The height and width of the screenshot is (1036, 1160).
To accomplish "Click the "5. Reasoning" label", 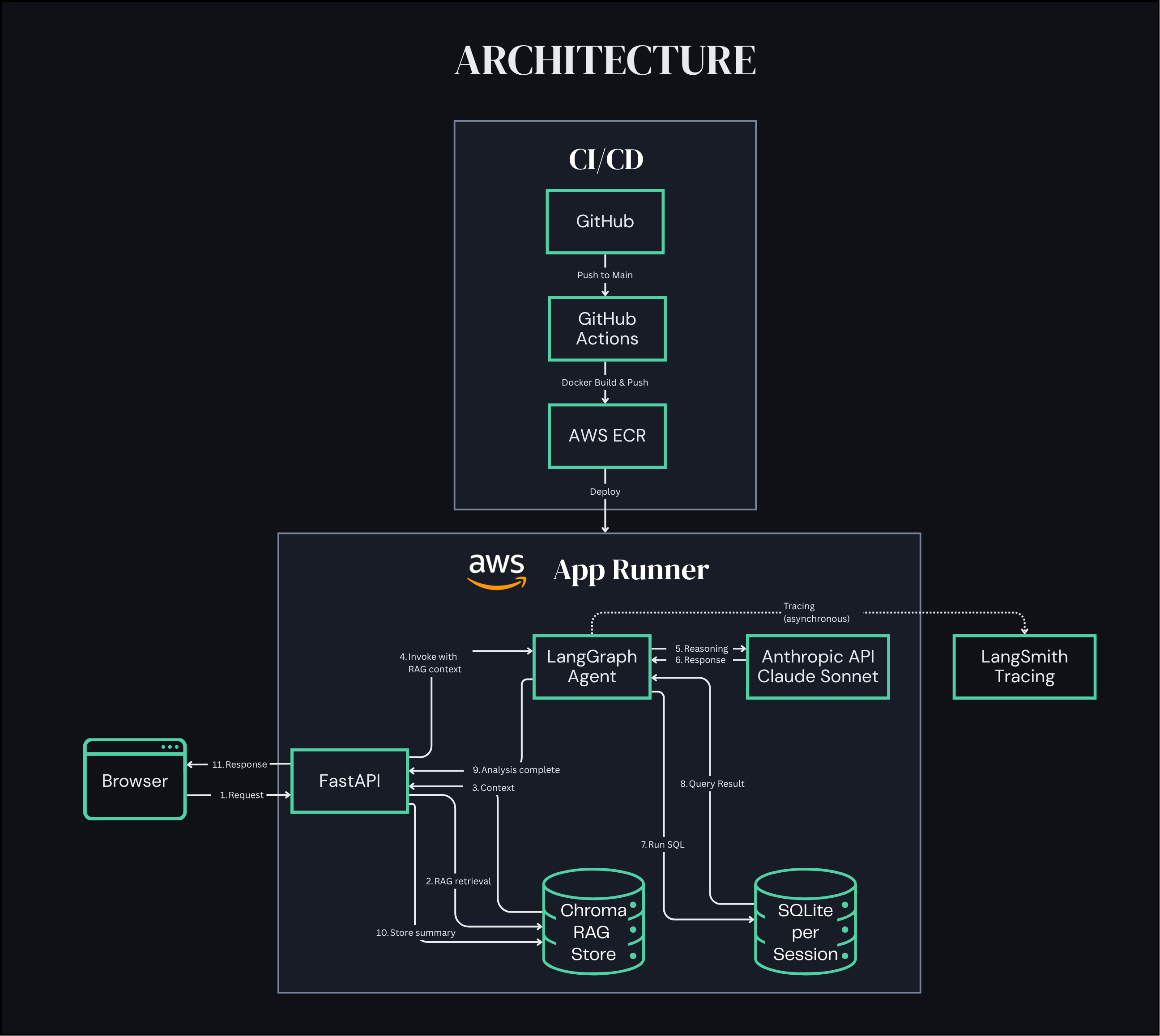I will [702, 649].
